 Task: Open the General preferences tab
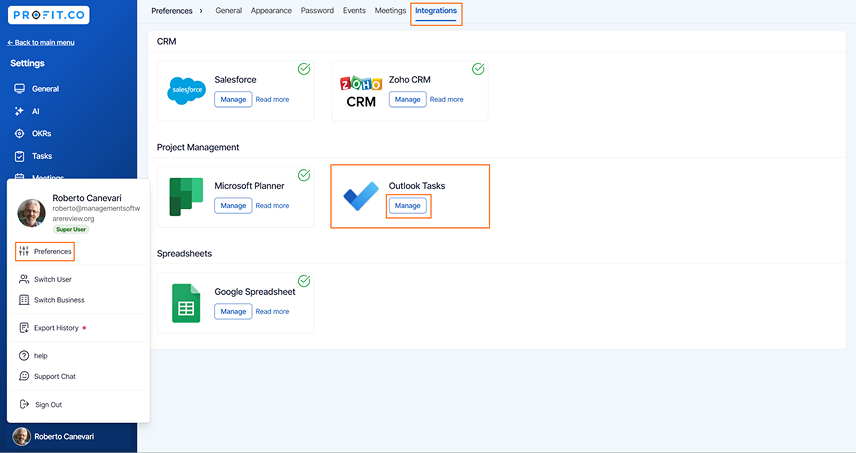coord(228,10)
